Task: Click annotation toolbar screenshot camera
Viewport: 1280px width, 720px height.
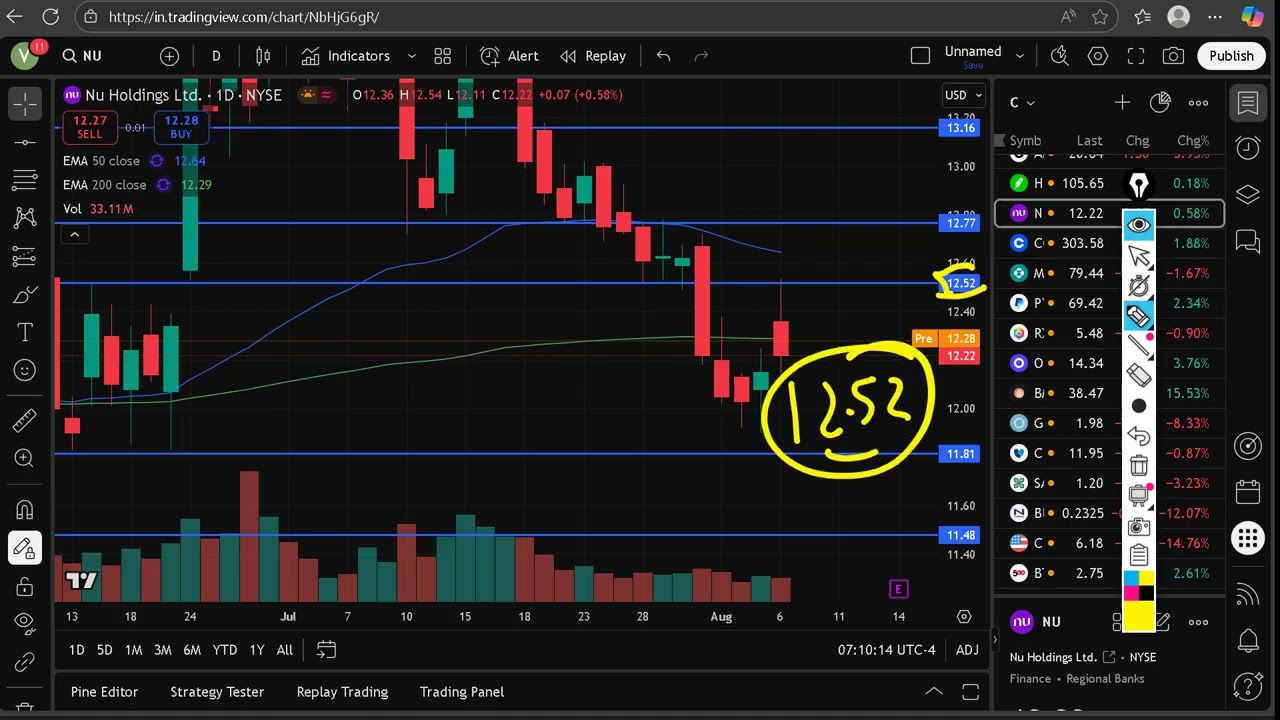Action: click(1139, 526)
